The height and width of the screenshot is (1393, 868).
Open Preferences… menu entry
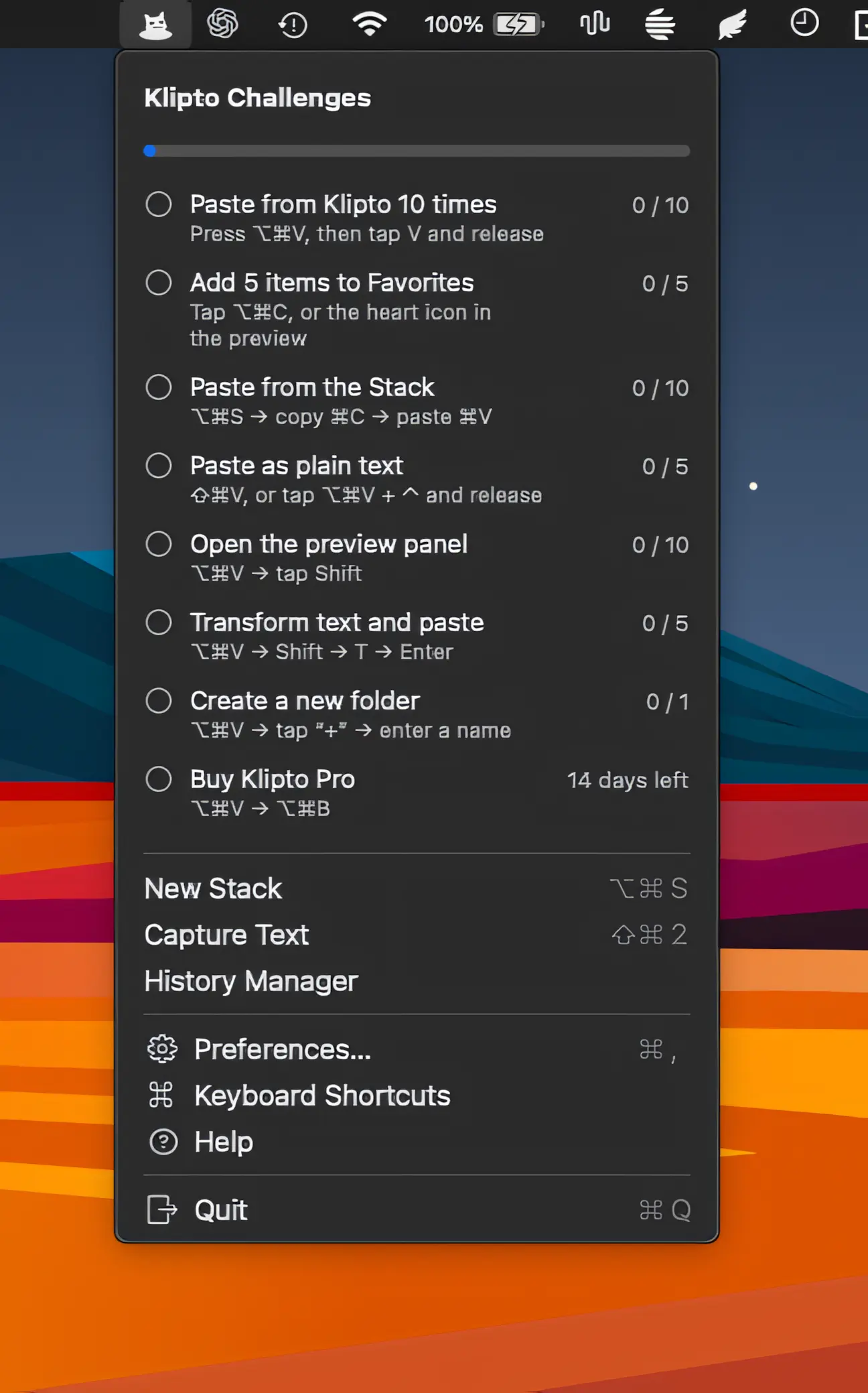click(x=417, y=1049)
